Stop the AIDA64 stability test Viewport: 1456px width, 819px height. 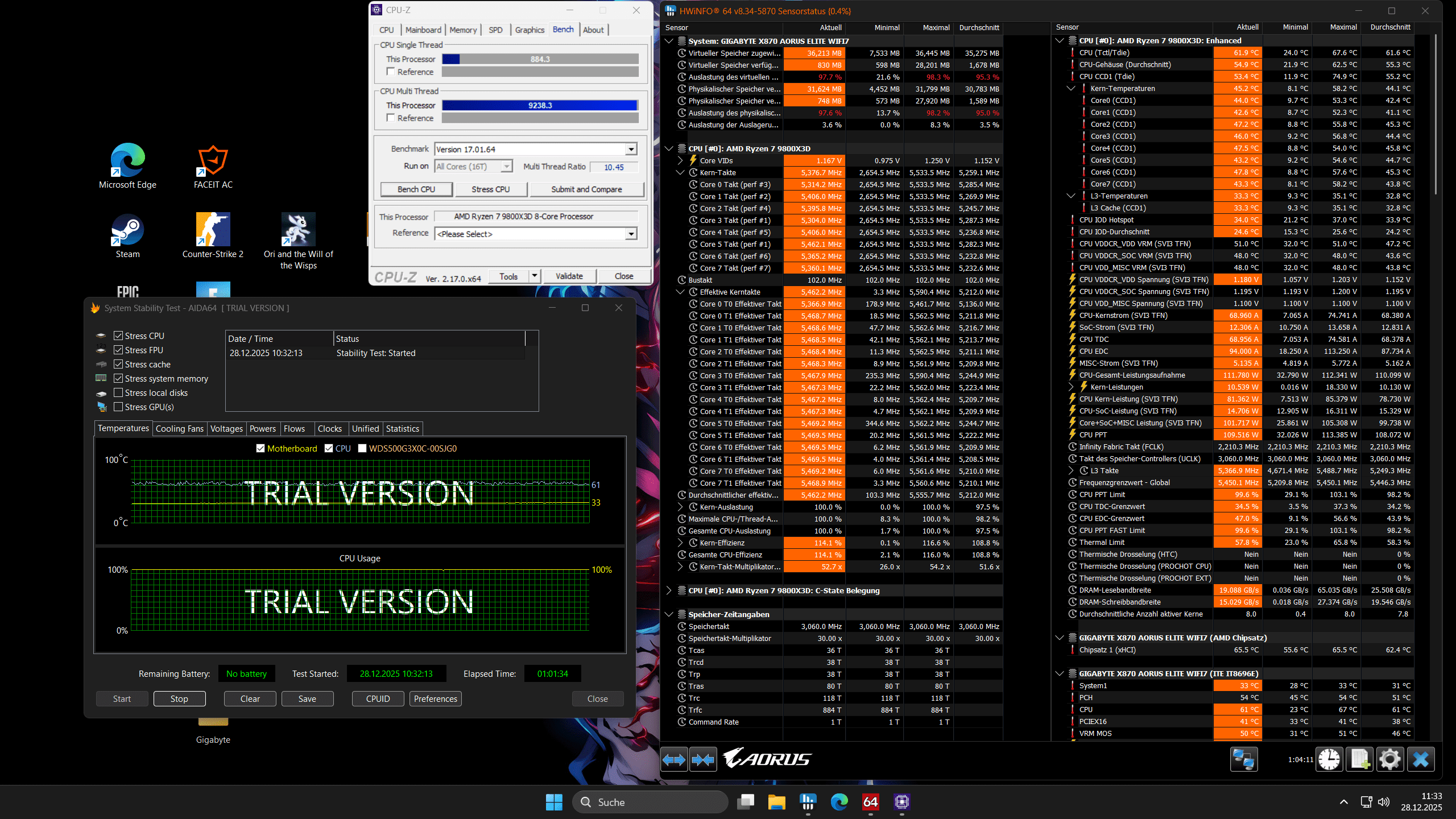click(x=179, y=698)
